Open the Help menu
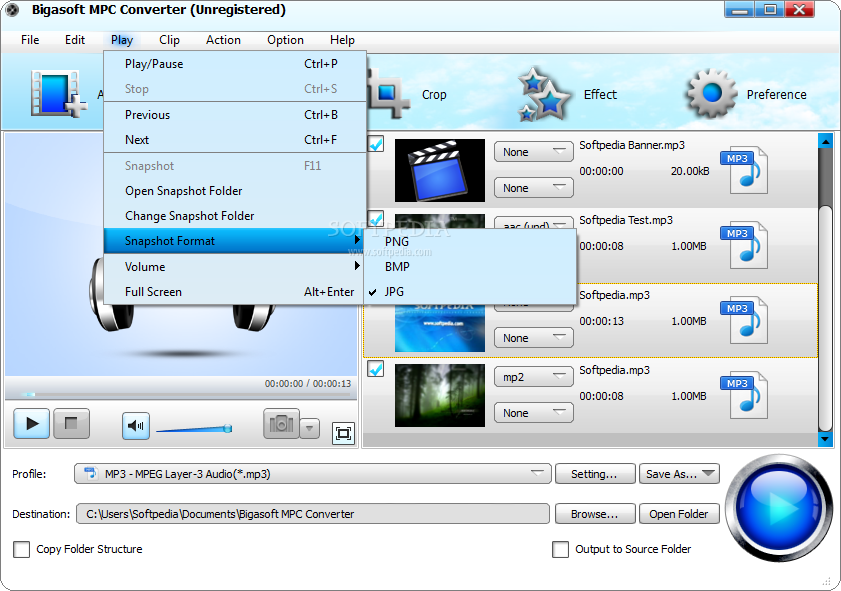This screenshot has width=841, height=591. coord(342,40)
